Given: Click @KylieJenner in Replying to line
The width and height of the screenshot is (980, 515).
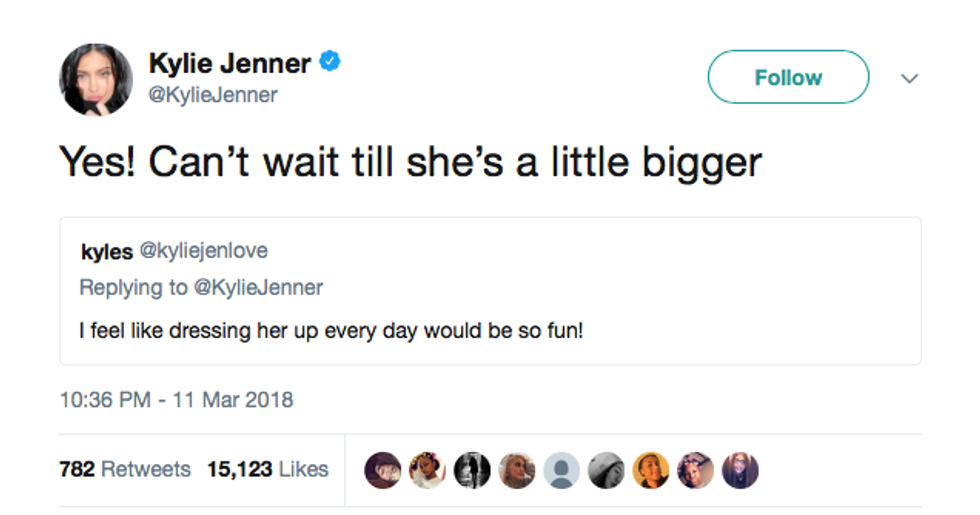Looking at the screenshot, I should click(258, 287).
